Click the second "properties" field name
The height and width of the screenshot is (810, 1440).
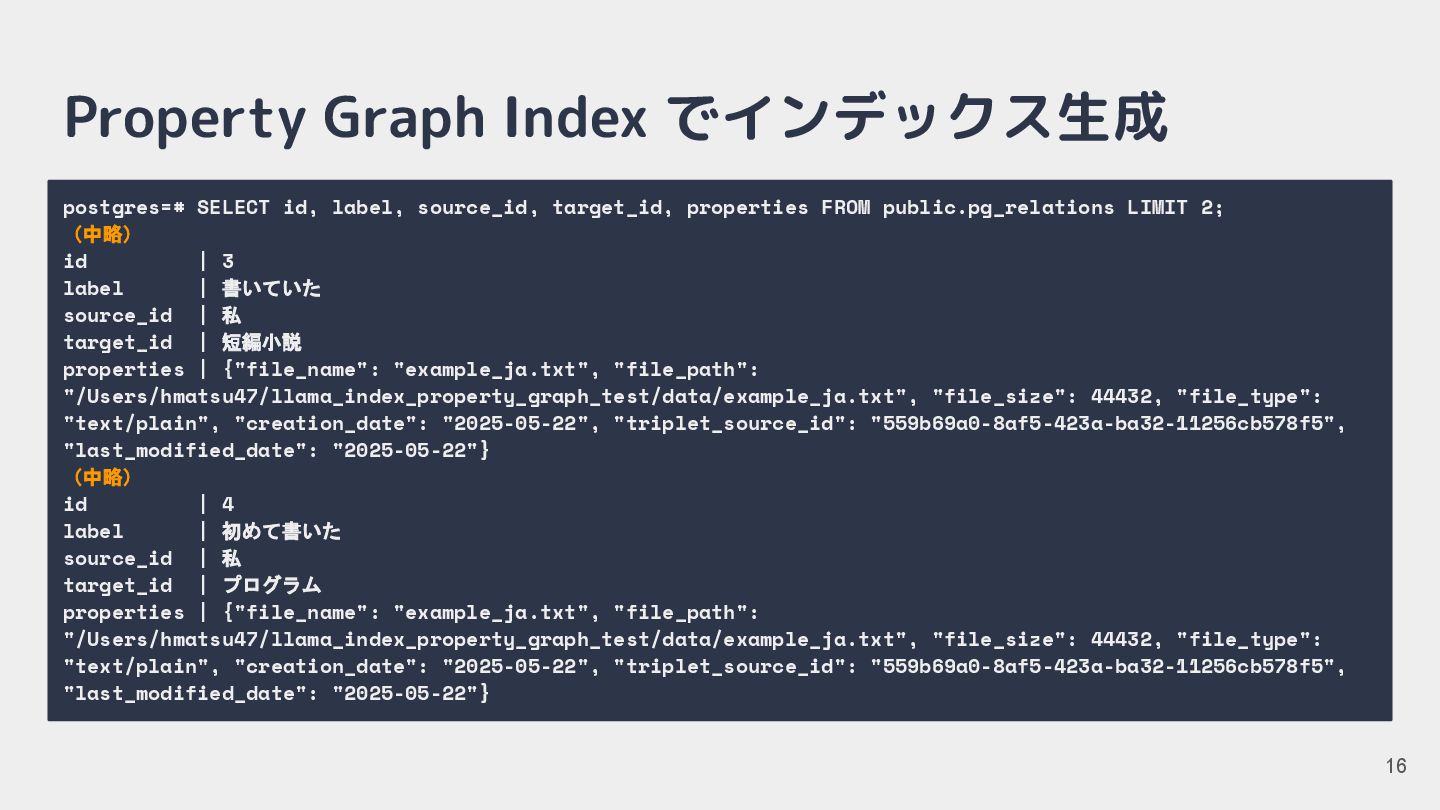[x=124, y=613]
